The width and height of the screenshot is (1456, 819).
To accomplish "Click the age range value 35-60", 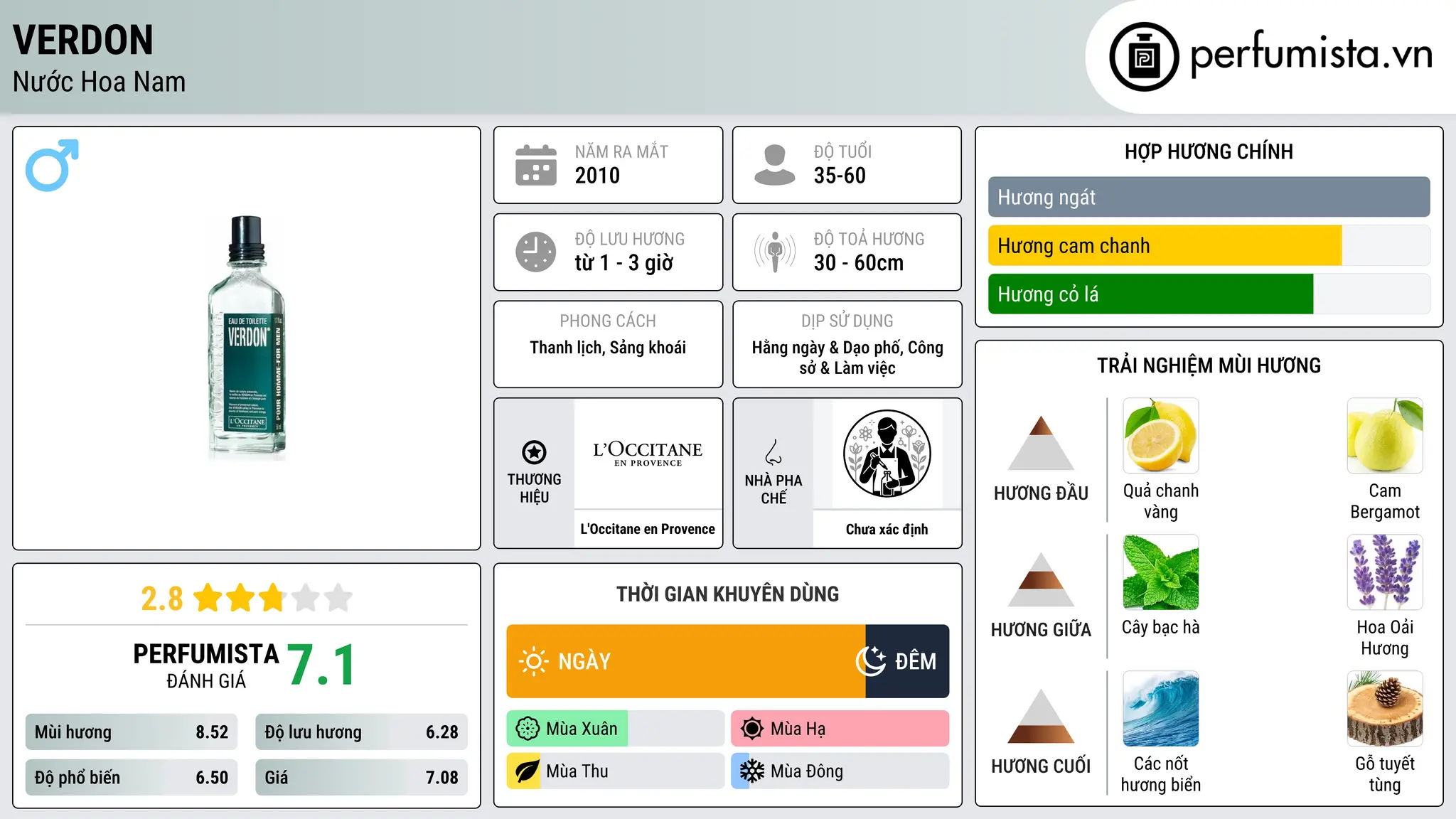I will coord(840,176).
